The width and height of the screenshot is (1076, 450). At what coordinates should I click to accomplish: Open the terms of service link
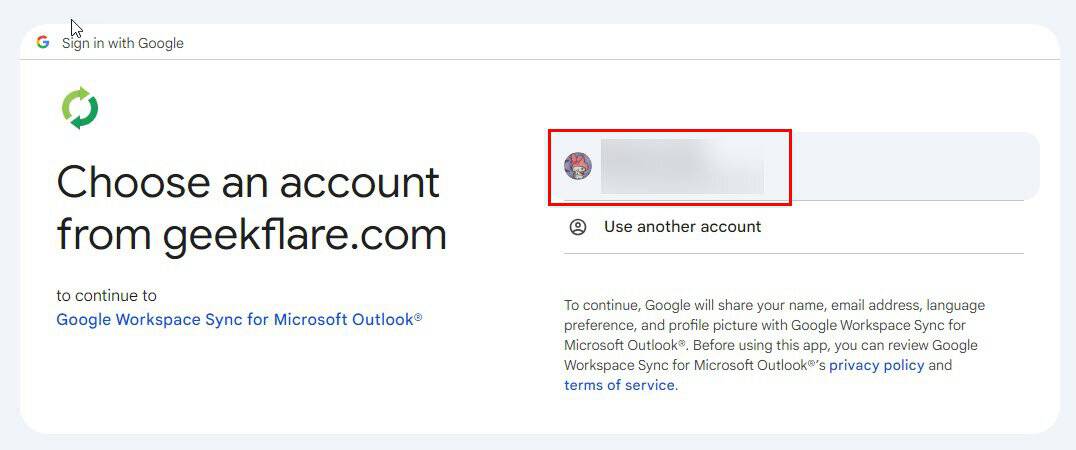point(619,385)
